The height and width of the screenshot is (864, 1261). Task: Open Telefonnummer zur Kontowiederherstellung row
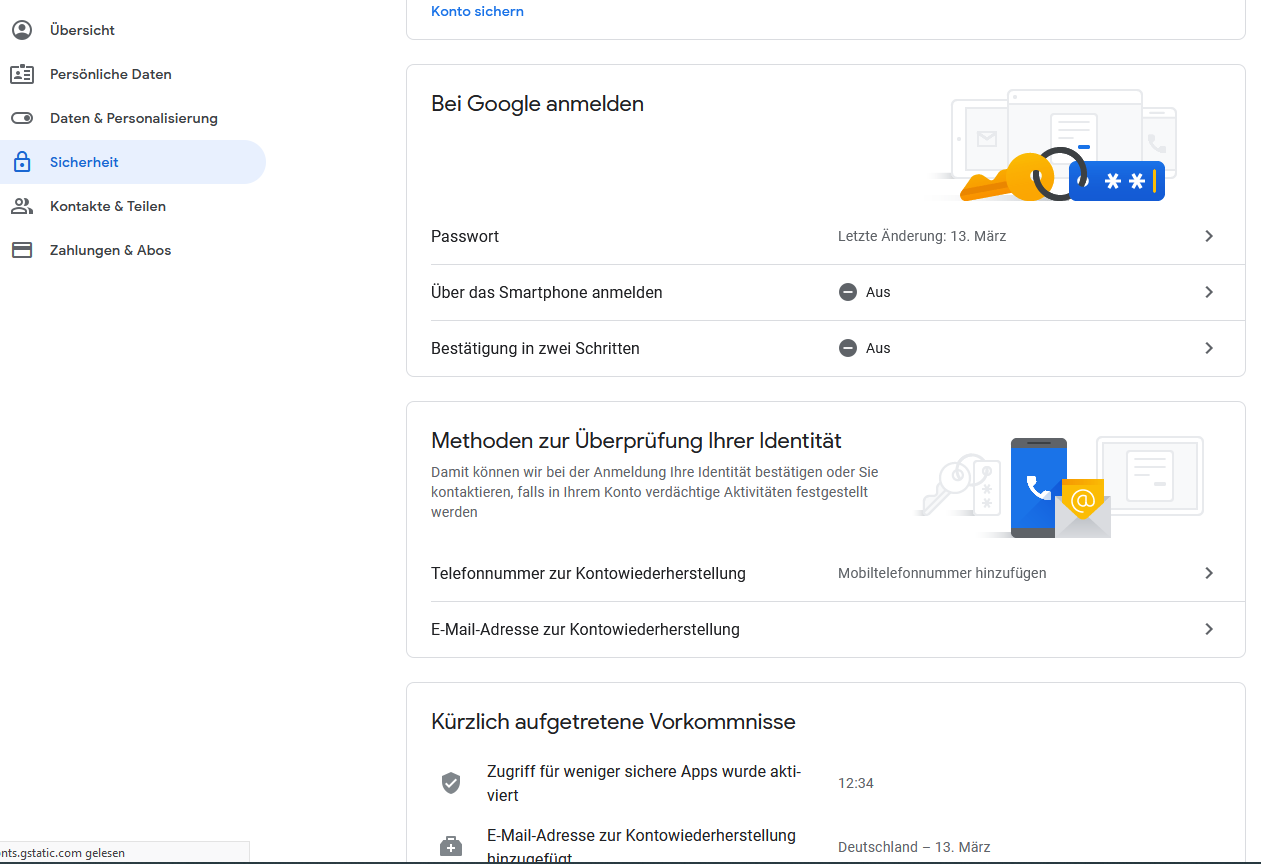coord(826,573)
